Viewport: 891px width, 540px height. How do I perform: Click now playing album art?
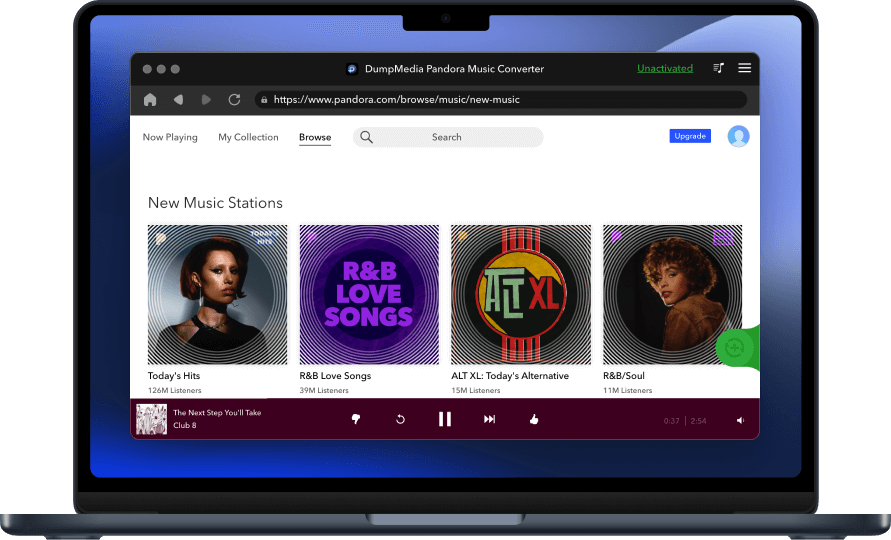tap(152, 419)
